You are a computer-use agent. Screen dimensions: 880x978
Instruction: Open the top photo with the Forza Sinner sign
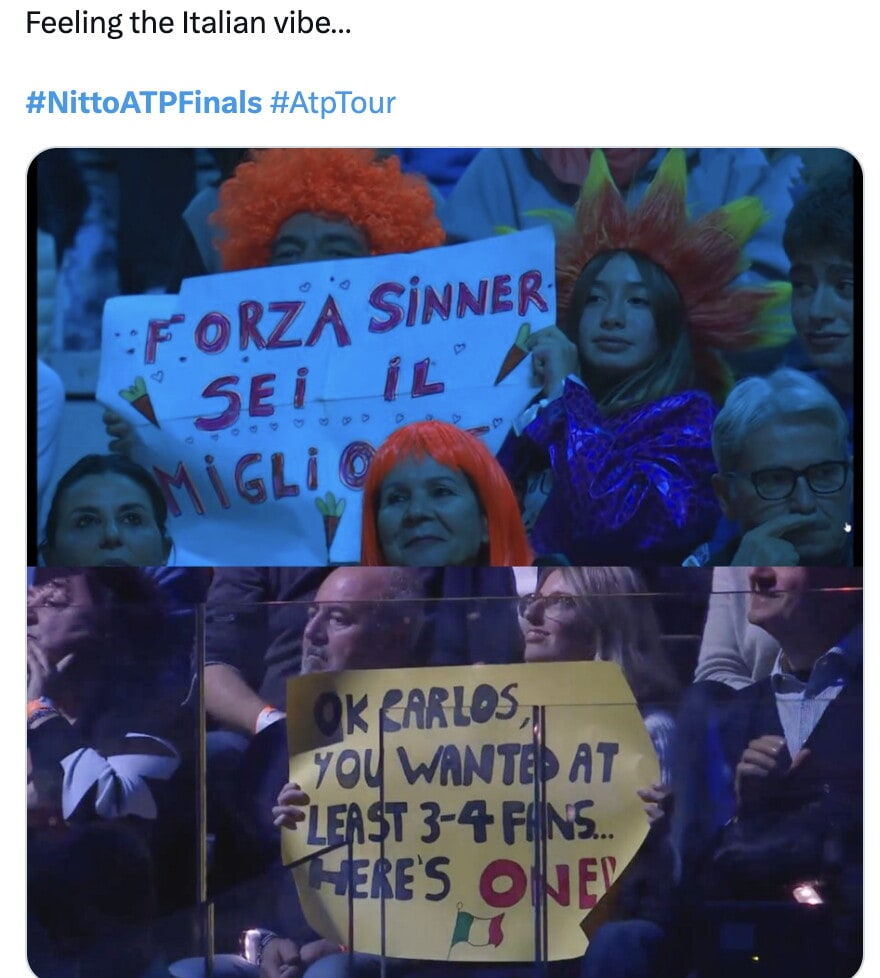tap(445, 357)
